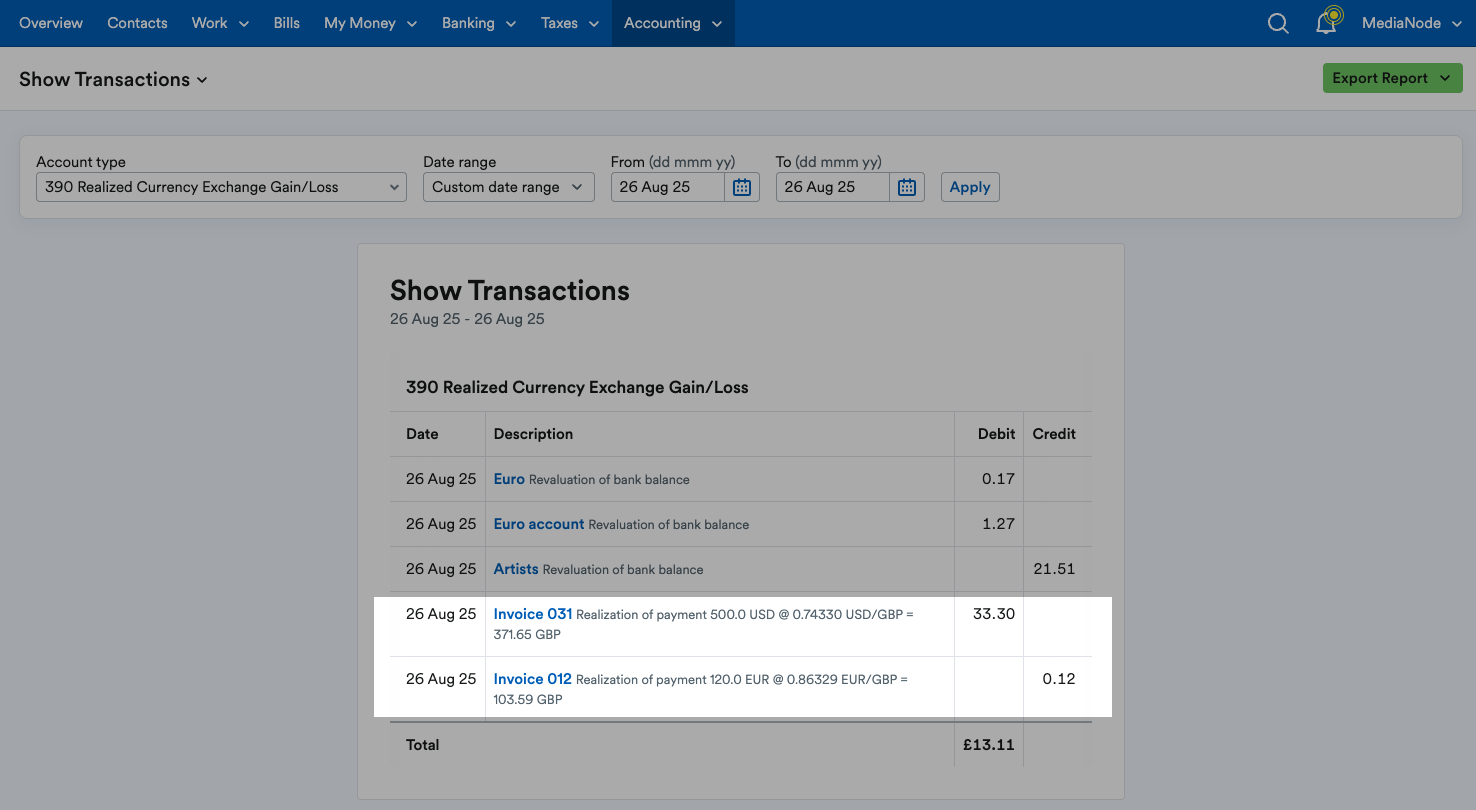Viewport: 1476px width, 810px height.
Task: Click the Apply button
Action: 970,187
